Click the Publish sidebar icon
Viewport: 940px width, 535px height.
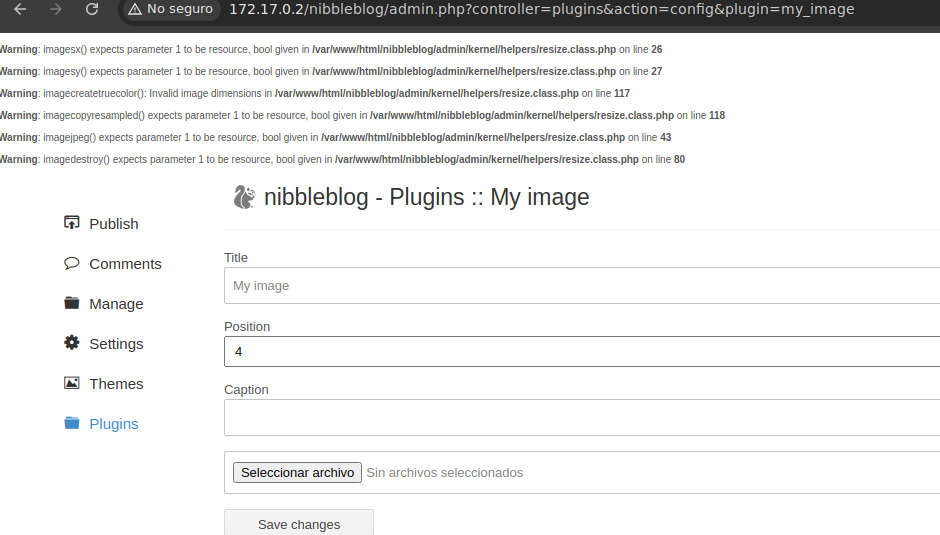[x=71, y=223]
